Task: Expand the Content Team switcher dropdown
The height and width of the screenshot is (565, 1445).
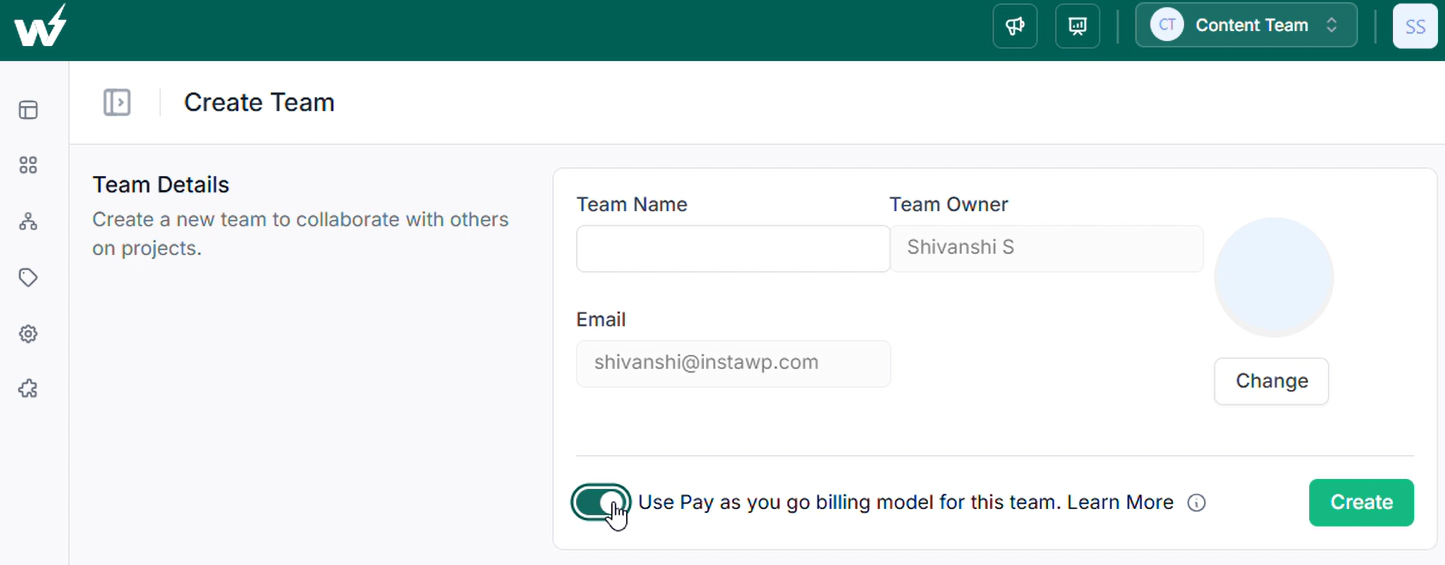Action: [x=1246, y=26]
